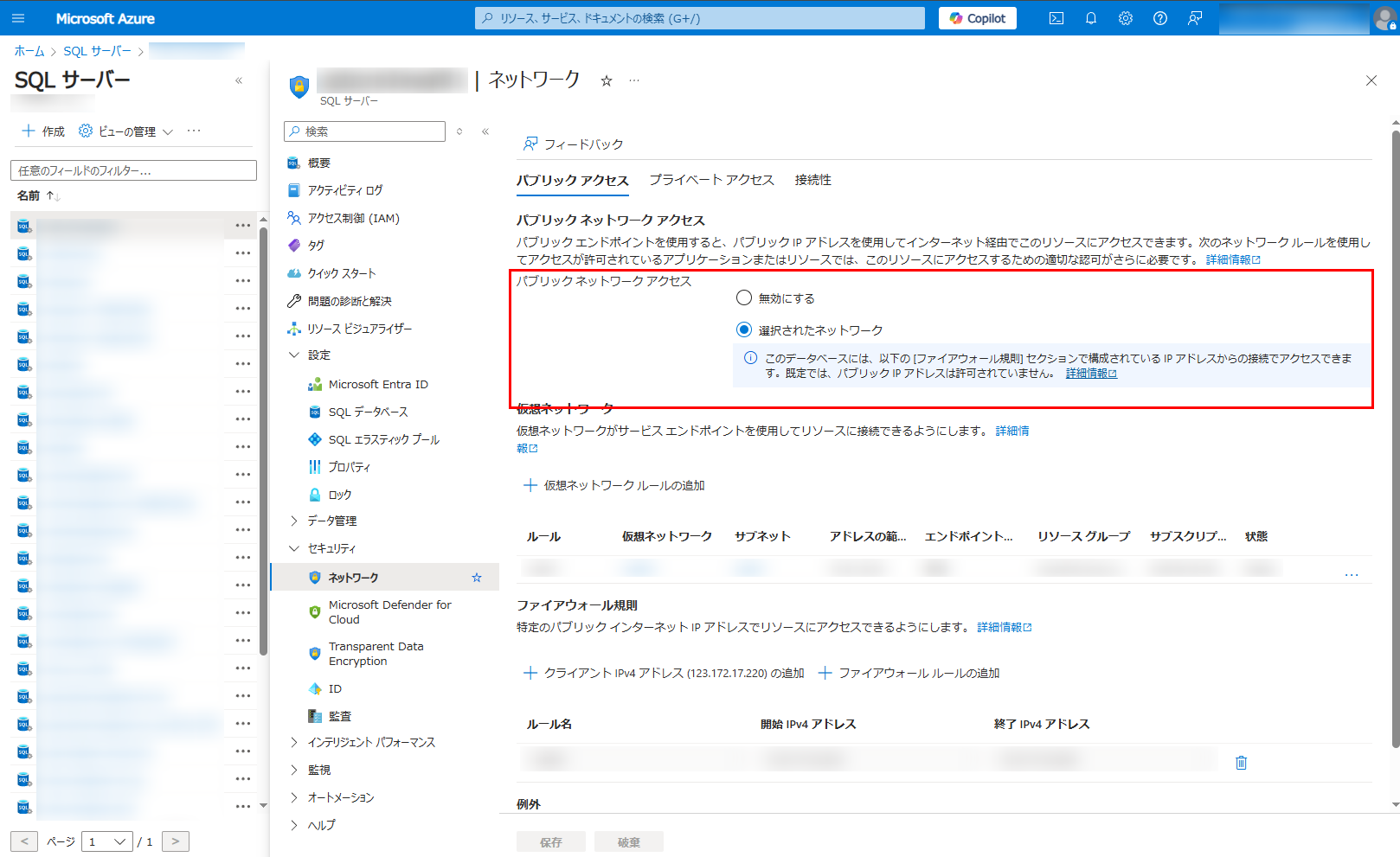Click the server list vertical scrollbar

(x=264, y=441)
